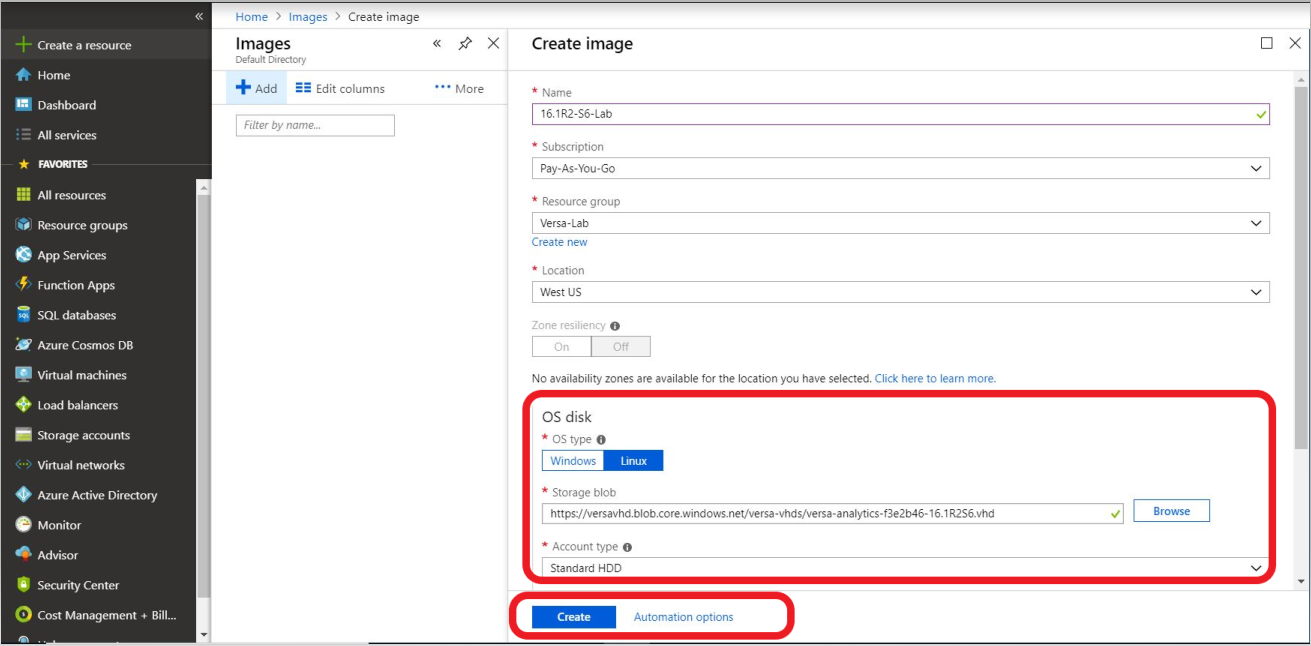The height and width of the screenshot is (646, 1311).
Task: Select Windows as OS type
Action: point(573,461)
